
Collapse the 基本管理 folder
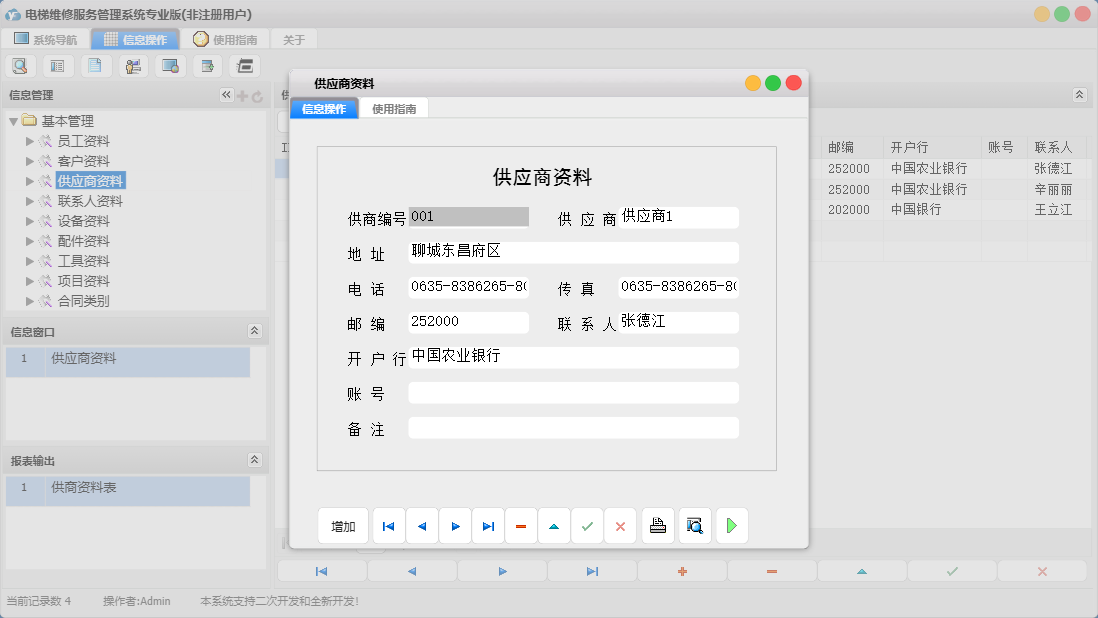tap(13, 121)
